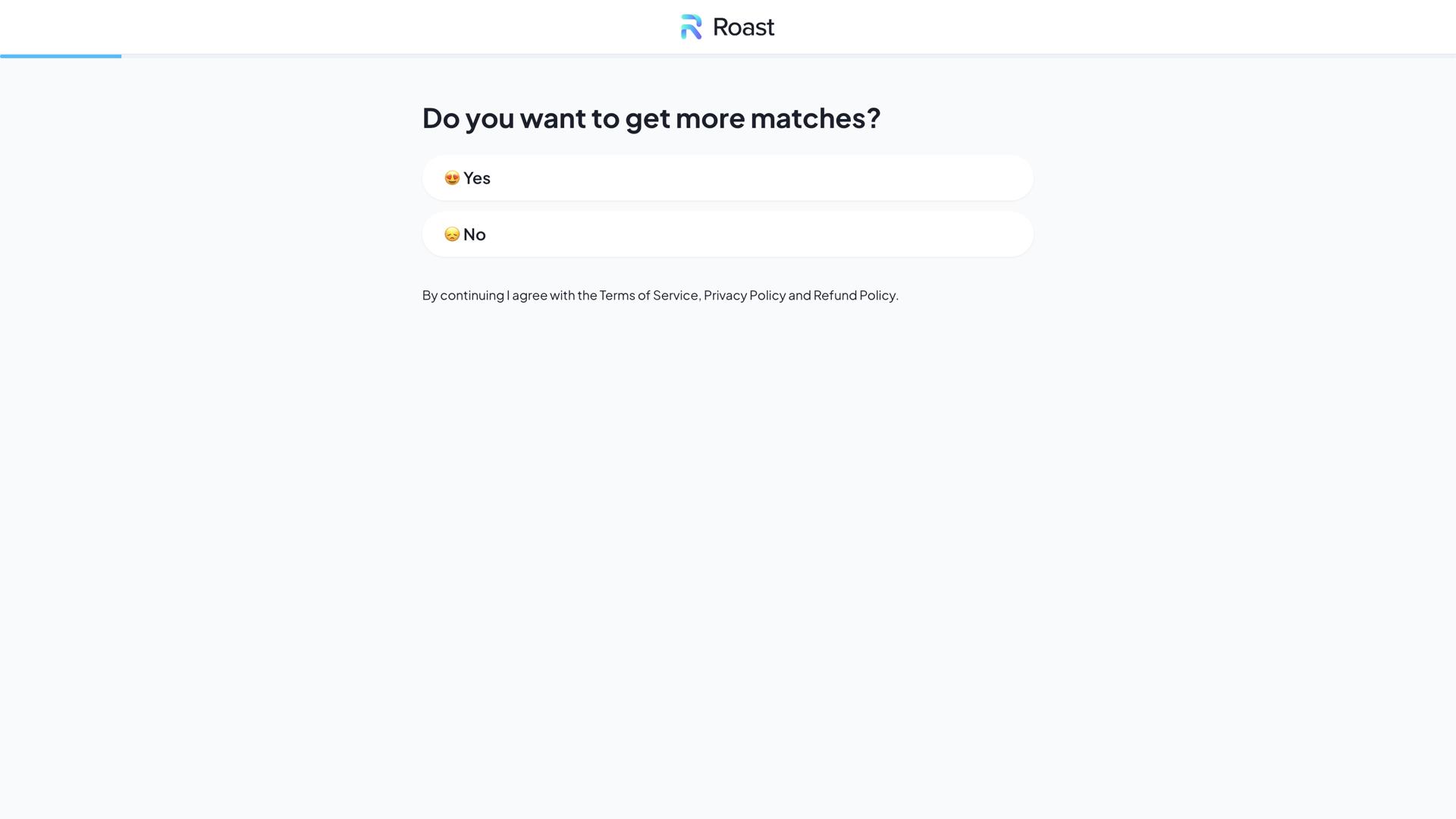The height and width of the screenshot is (819, 1456).
Task: Click the sad face emoji beside No
Action: click(452, 234)
